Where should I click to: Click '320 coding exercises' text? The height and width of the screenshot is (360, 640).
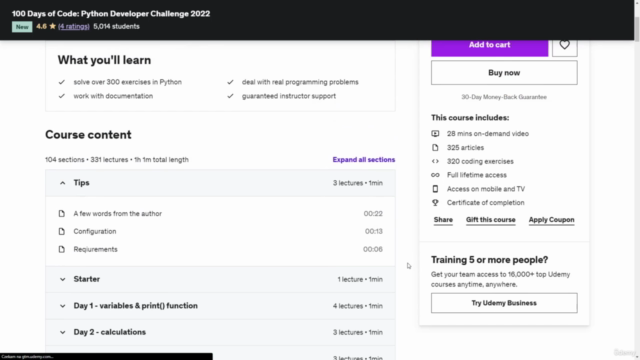point(480,162)
